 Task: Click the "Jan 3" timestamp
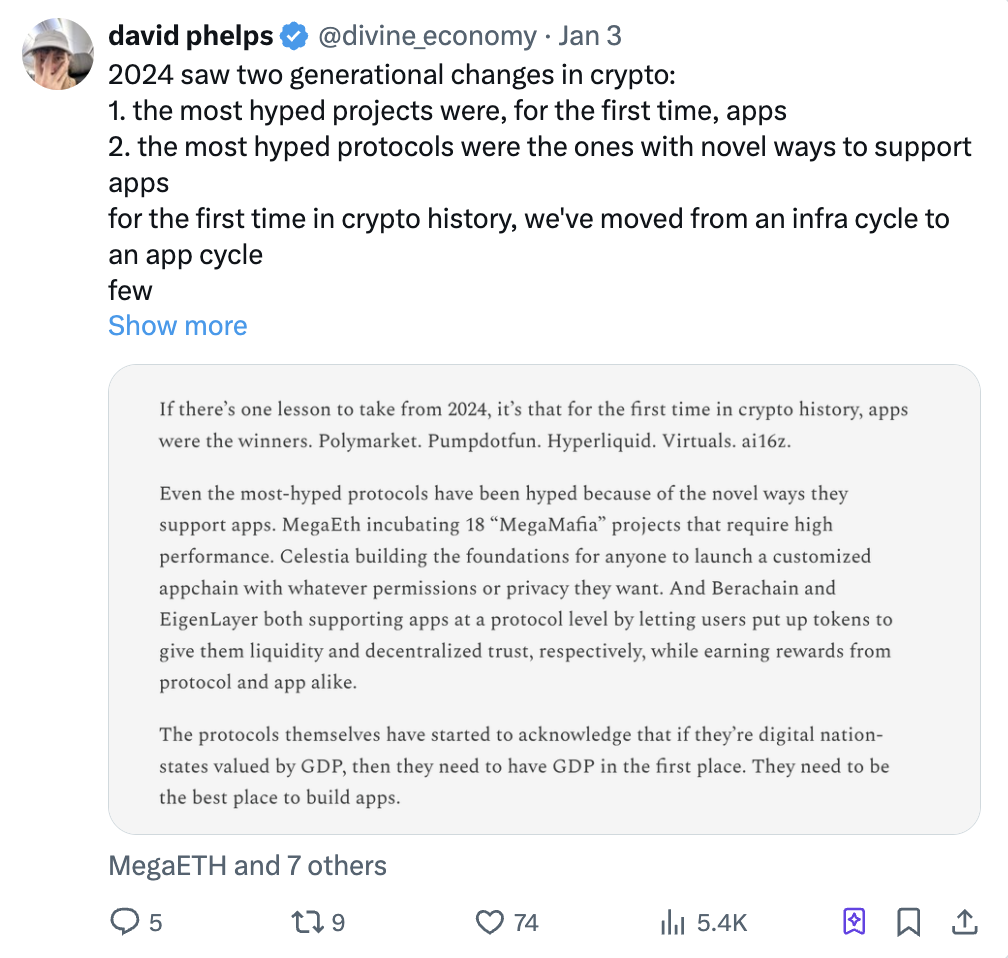(x=590, y=37)
